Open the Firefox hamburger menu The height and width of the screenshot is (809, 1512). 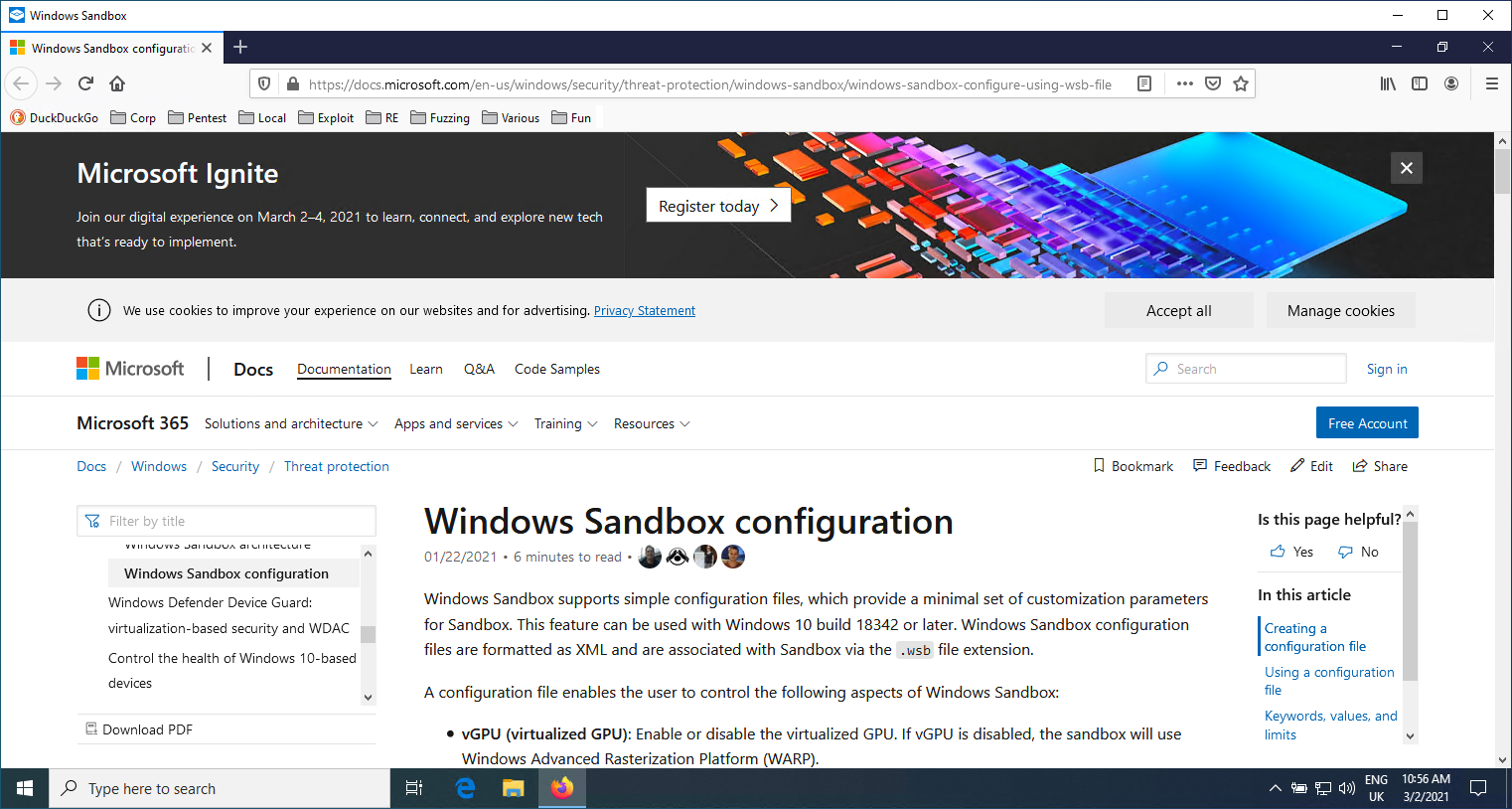coord(1491,84)
